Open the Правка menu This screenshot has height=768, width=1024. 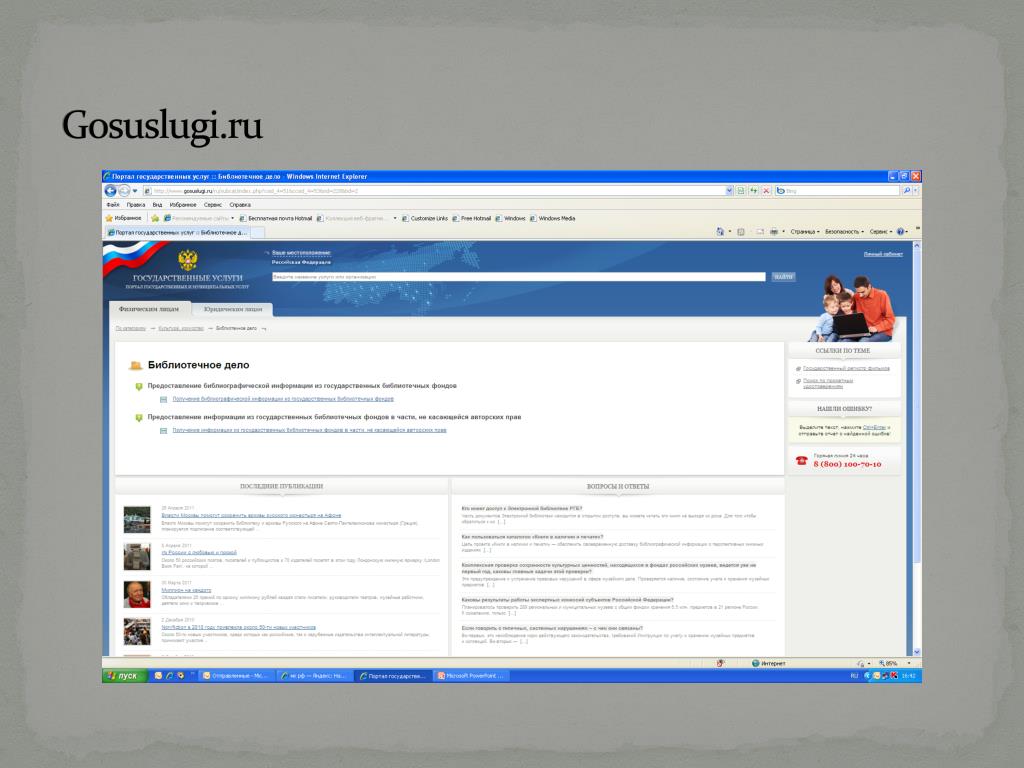click(136, 204)
